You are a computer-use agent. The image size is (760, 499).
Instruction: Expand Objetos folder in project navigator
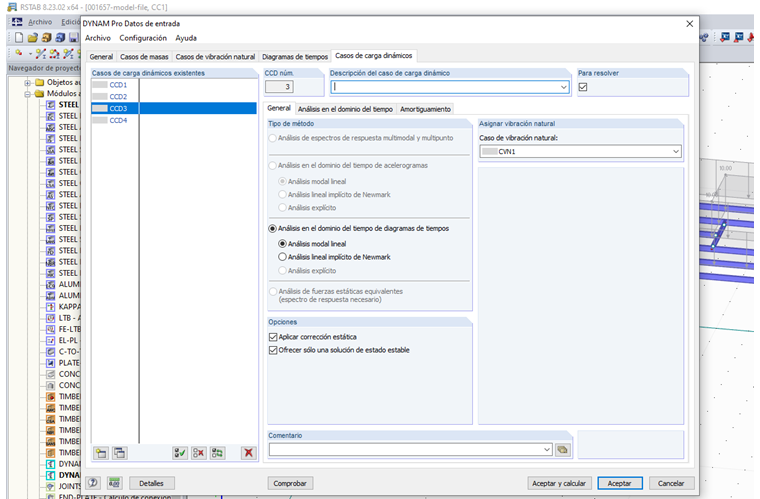[x=28, y=82]
